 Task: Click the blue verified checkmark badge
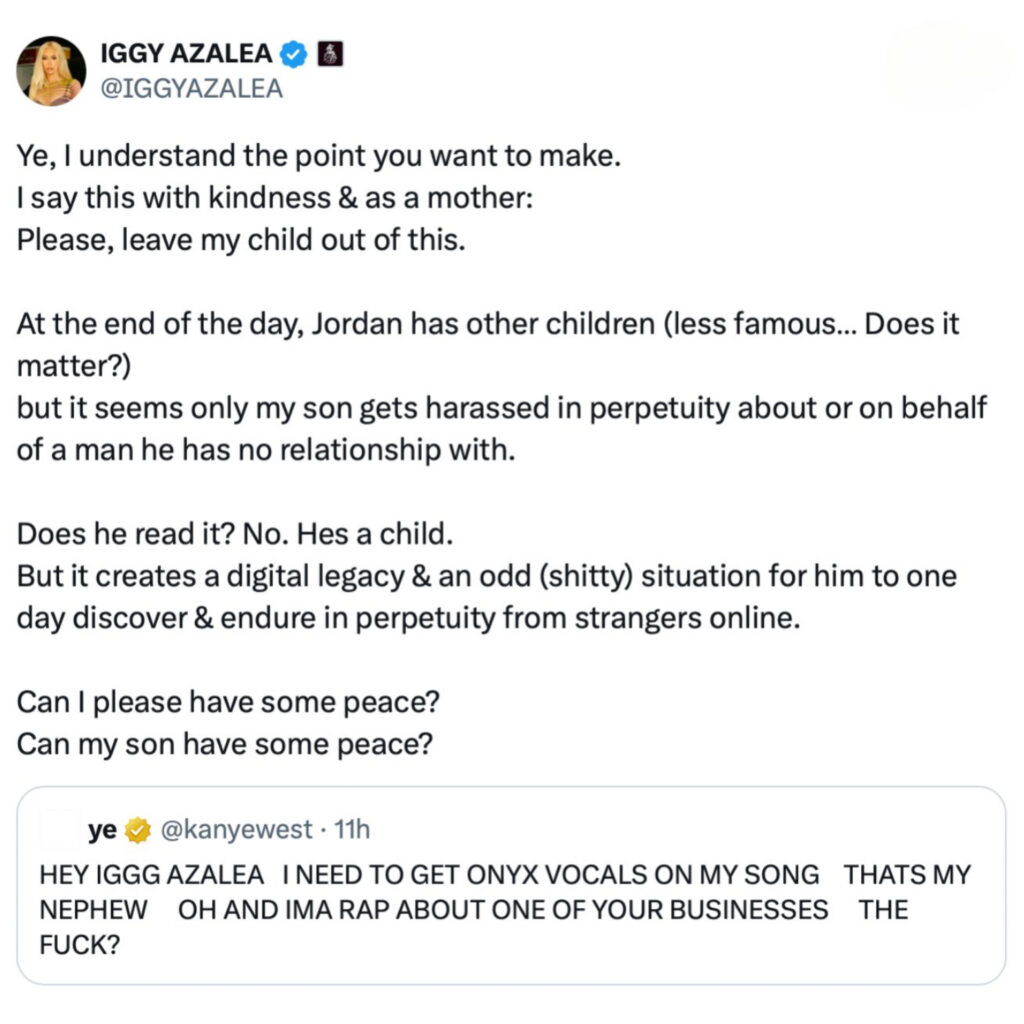click(x=293, y=54)
